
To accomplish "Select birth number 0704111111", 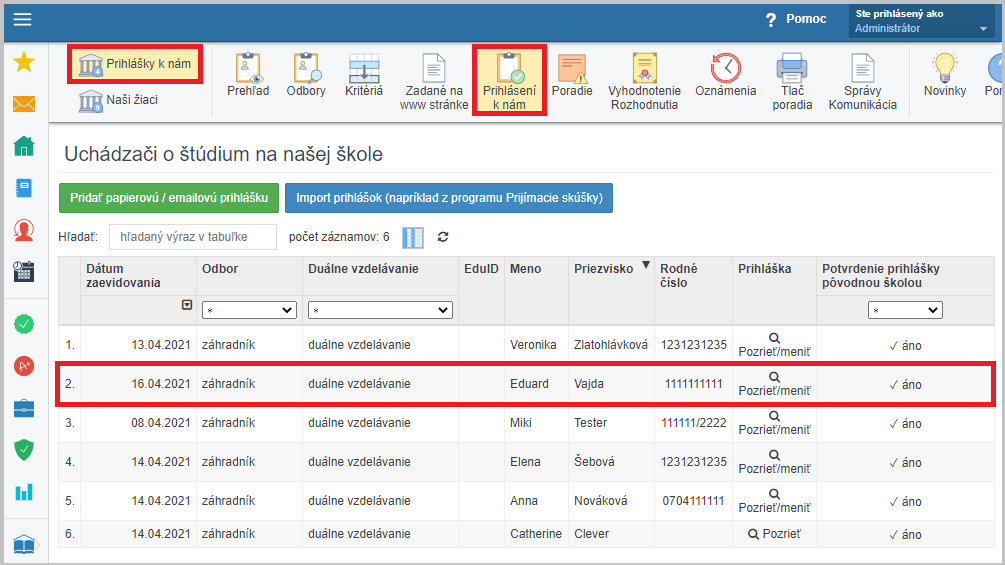I will 694,502.
